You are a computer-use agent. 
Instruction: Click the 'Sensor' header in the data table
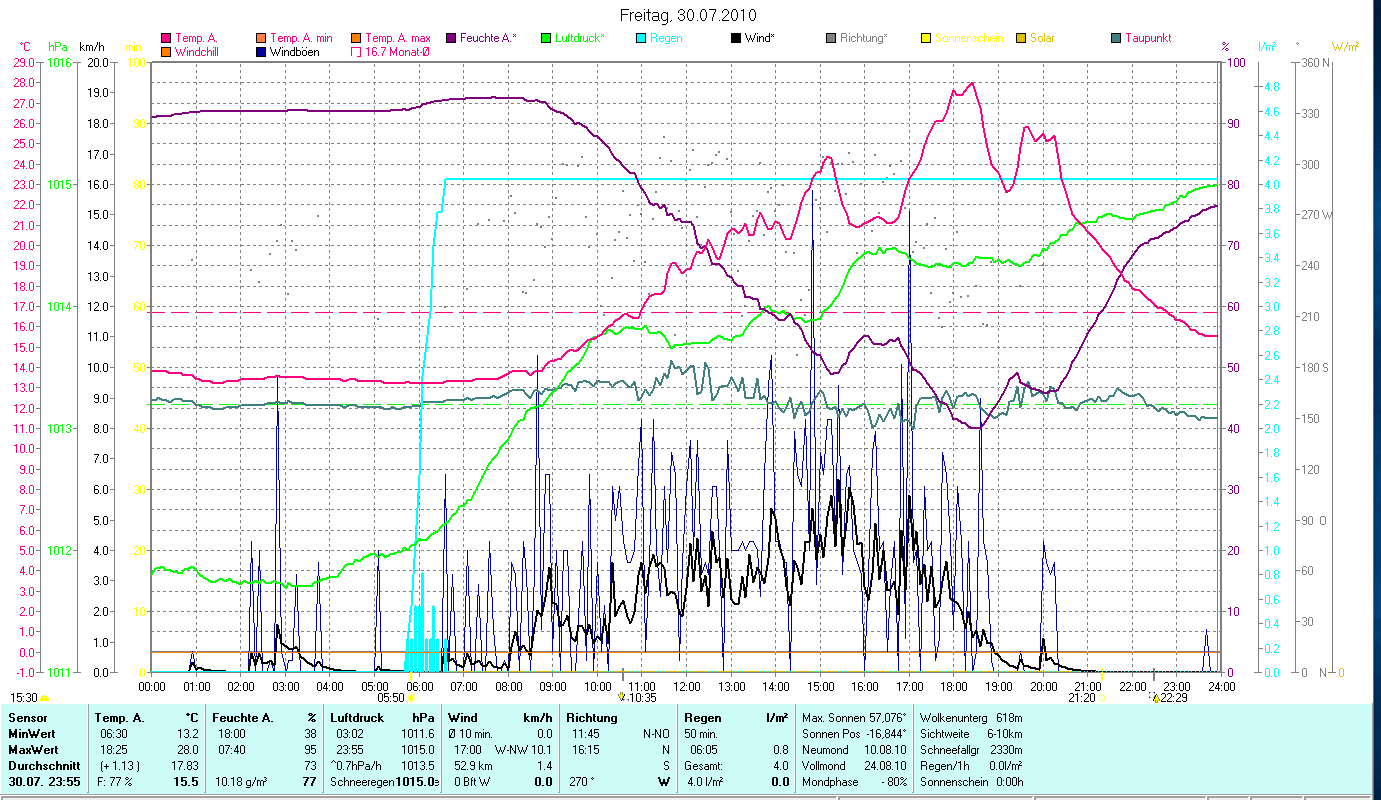26,718
